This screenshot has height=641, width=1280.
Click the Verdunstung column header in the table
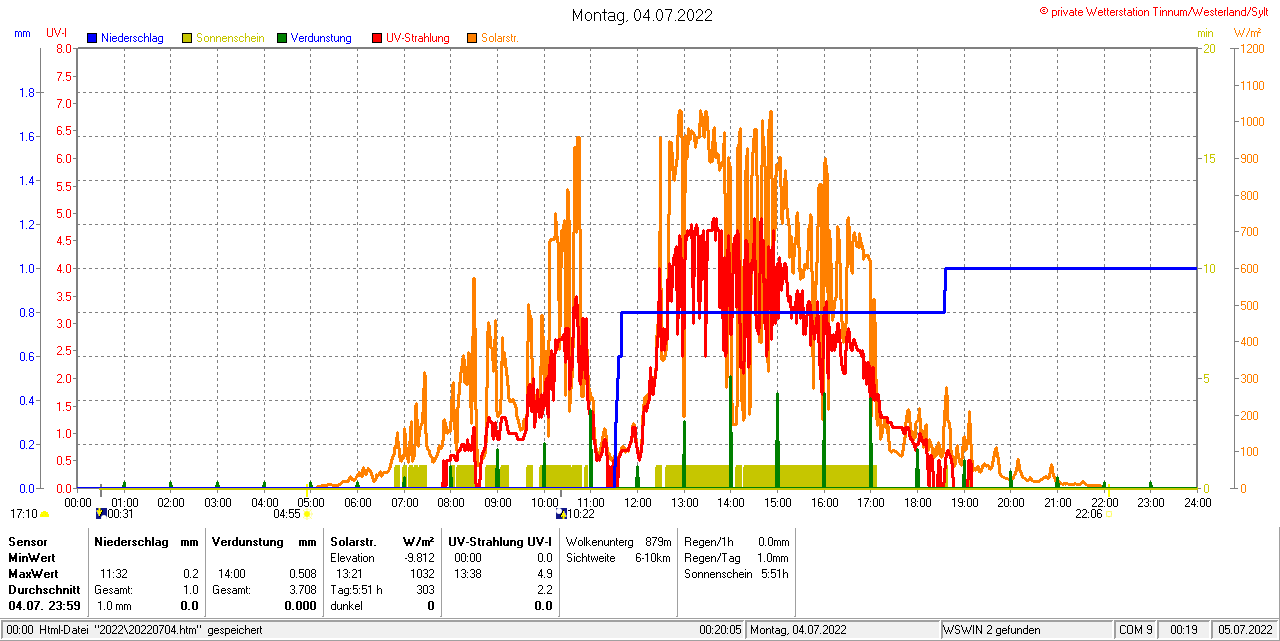(x=248, y=541)
